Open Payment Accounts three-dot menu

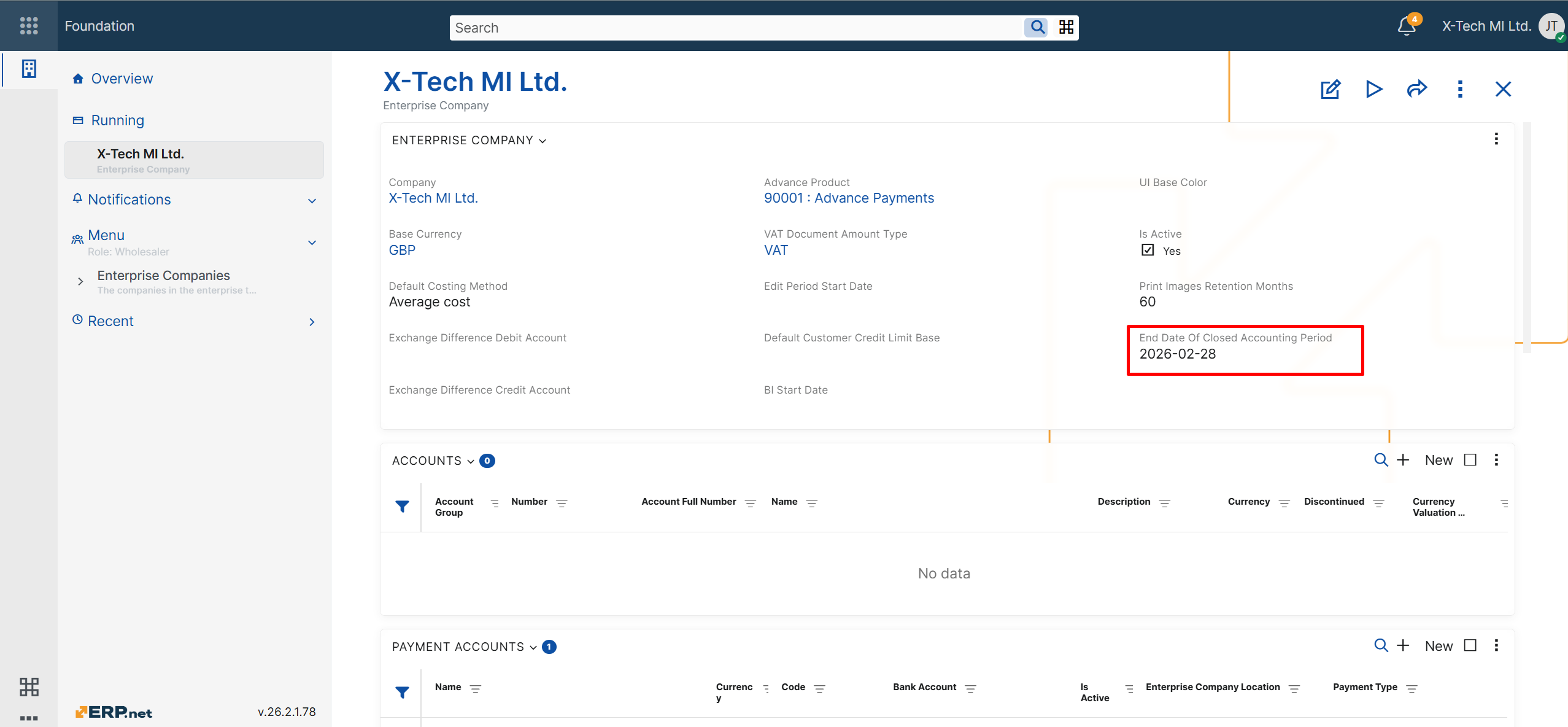point(1496,645)
